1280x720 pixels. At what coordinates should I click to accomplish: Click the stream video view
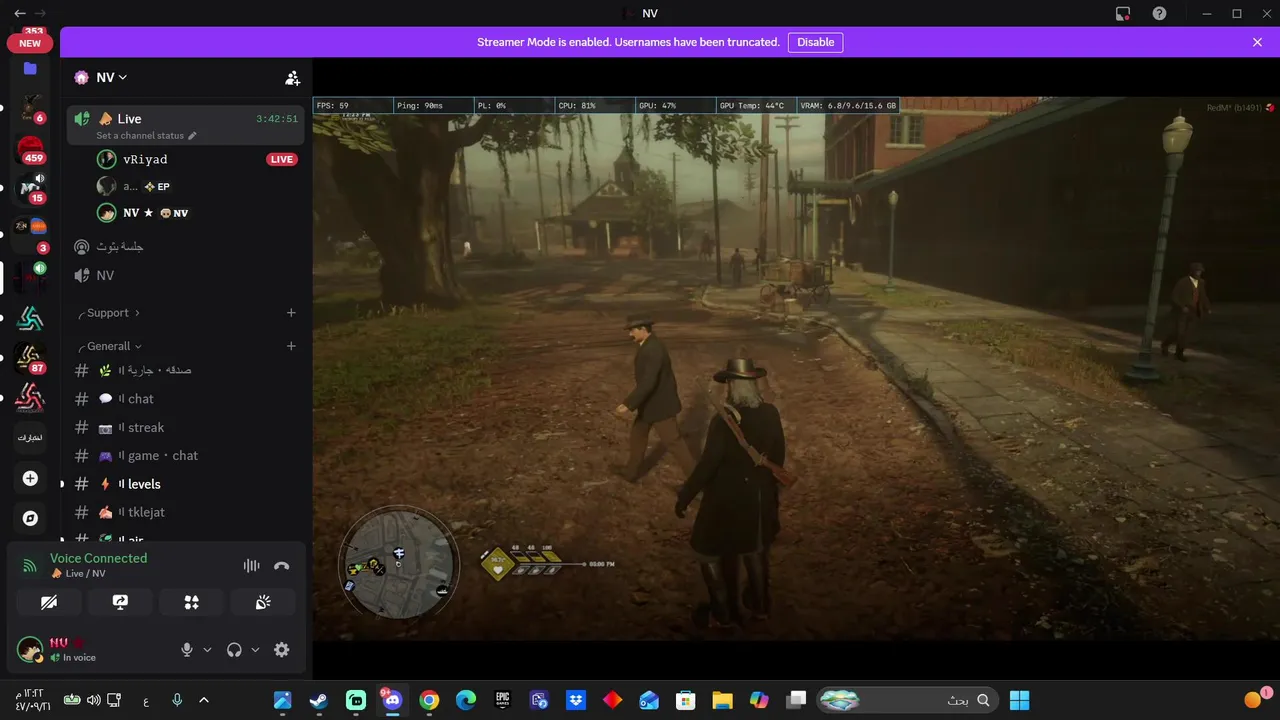coord(796,368)
